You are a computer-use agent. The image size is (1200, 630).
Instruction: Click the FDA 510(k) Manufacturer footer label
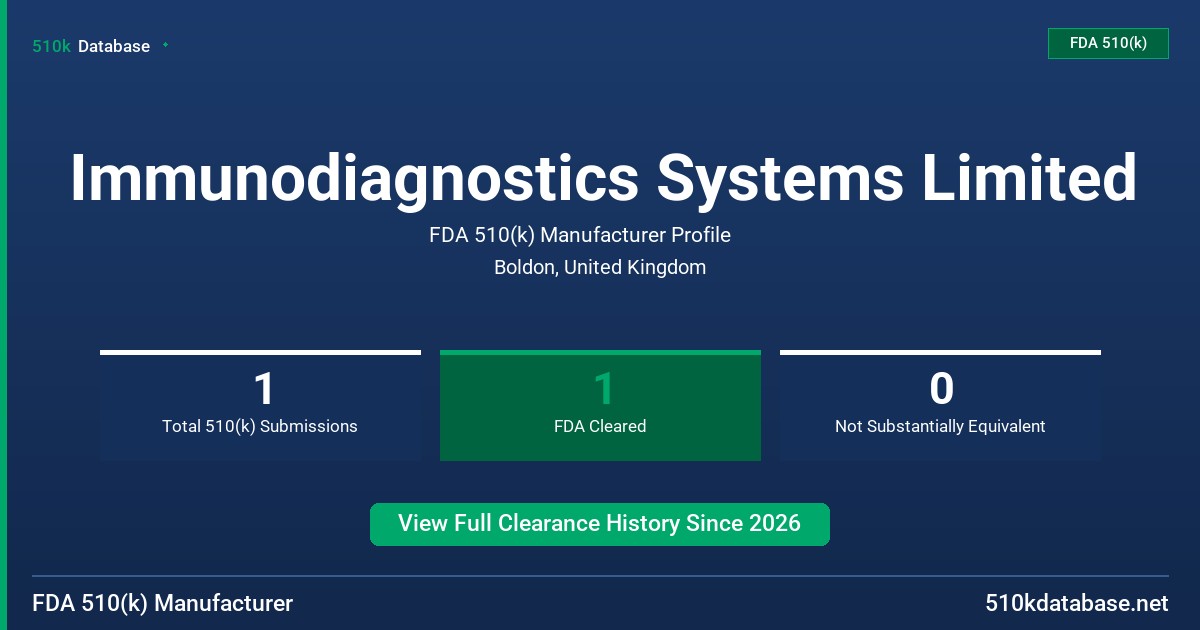click(x=163, y=603)
